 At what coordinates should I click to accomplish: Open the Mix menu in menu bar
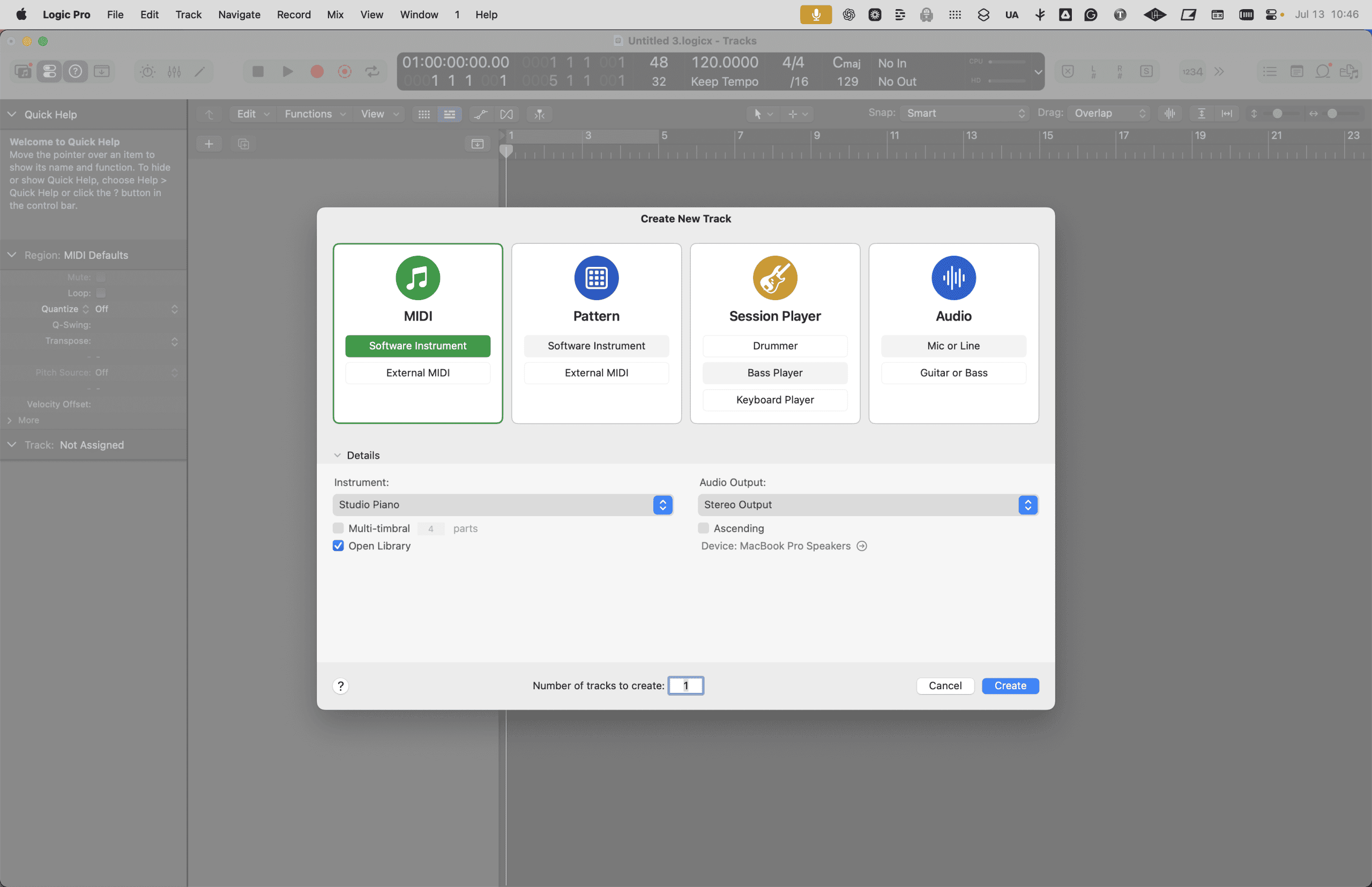pos(335,14)
